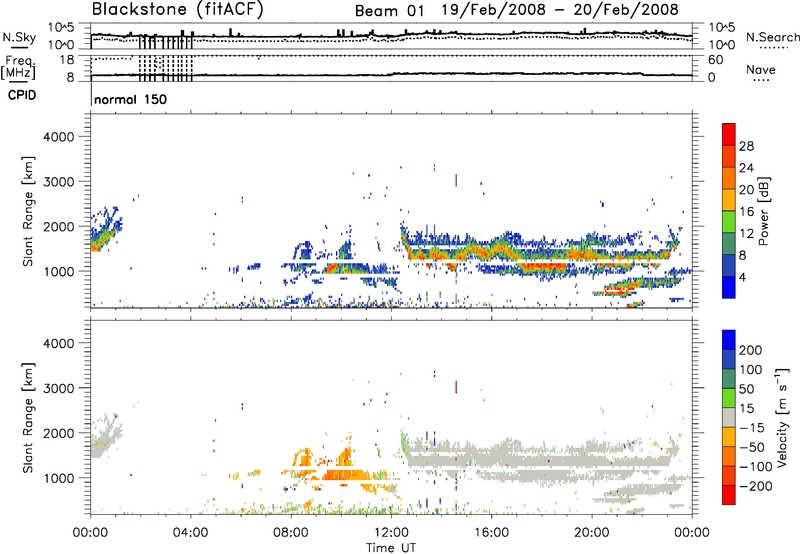Image resolution: width=800 pixels, height=554 pixels.
Task: Click the '16:00' time axis tick label
Action: coord(491,533)
